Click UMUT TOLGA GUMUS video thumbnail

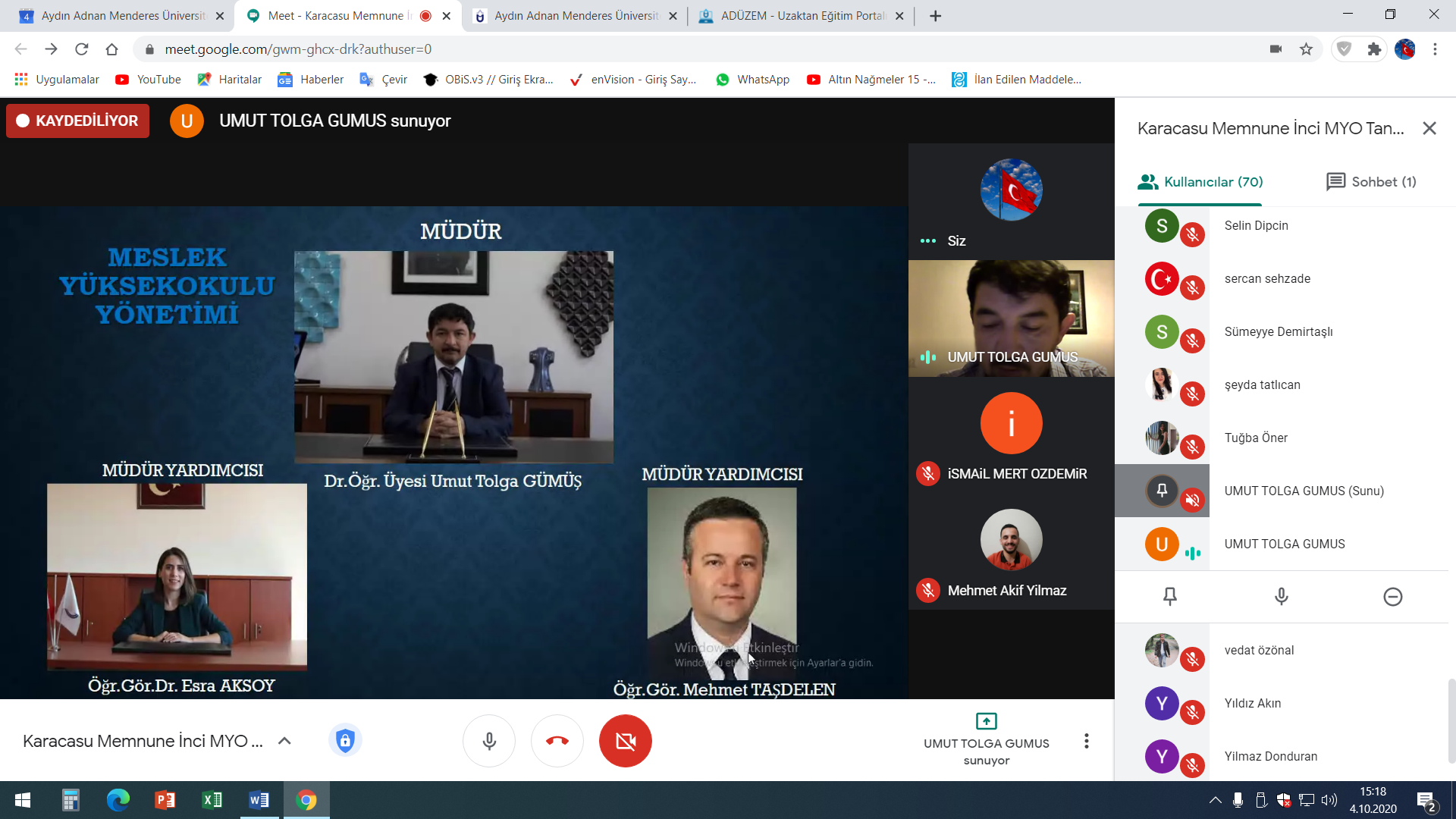click(1011, 318)
